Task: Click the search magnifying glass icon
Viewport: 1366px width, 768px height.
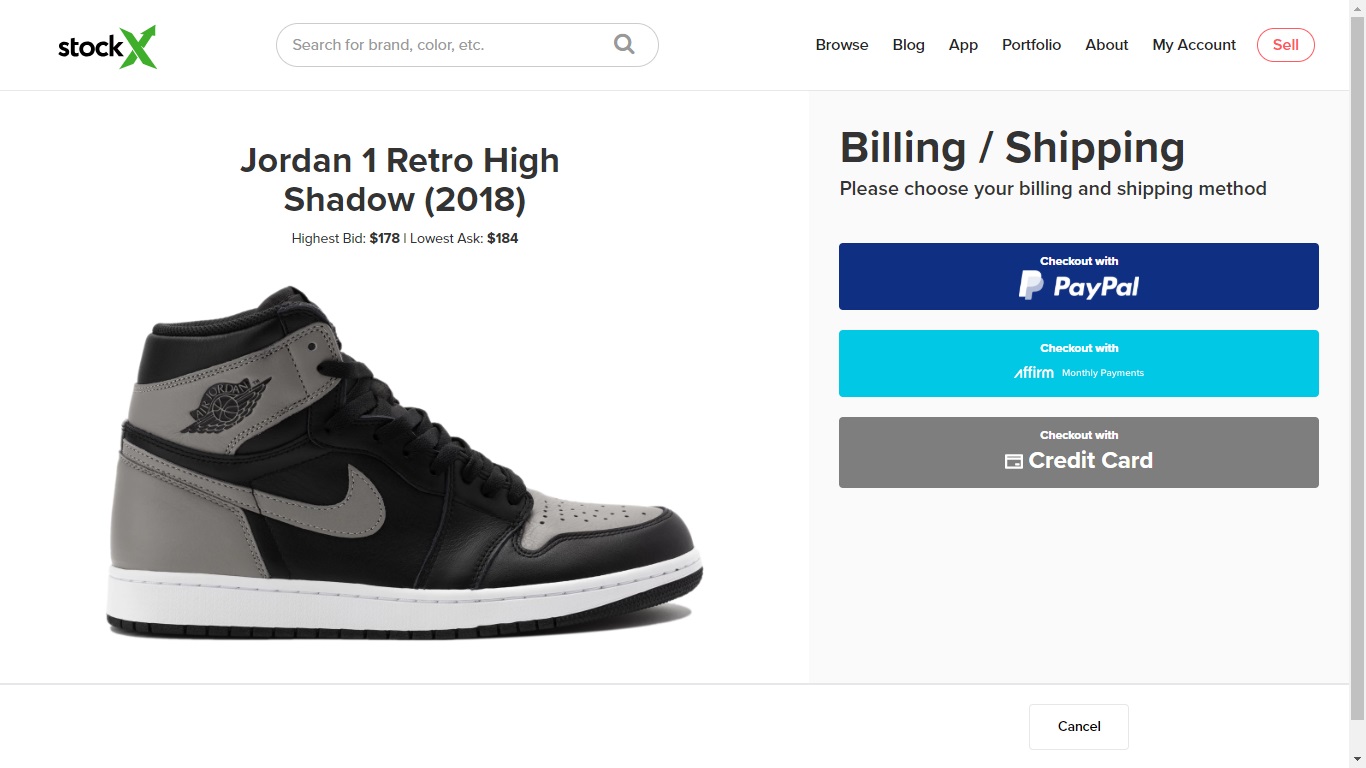Action: [x=624, y=45]
